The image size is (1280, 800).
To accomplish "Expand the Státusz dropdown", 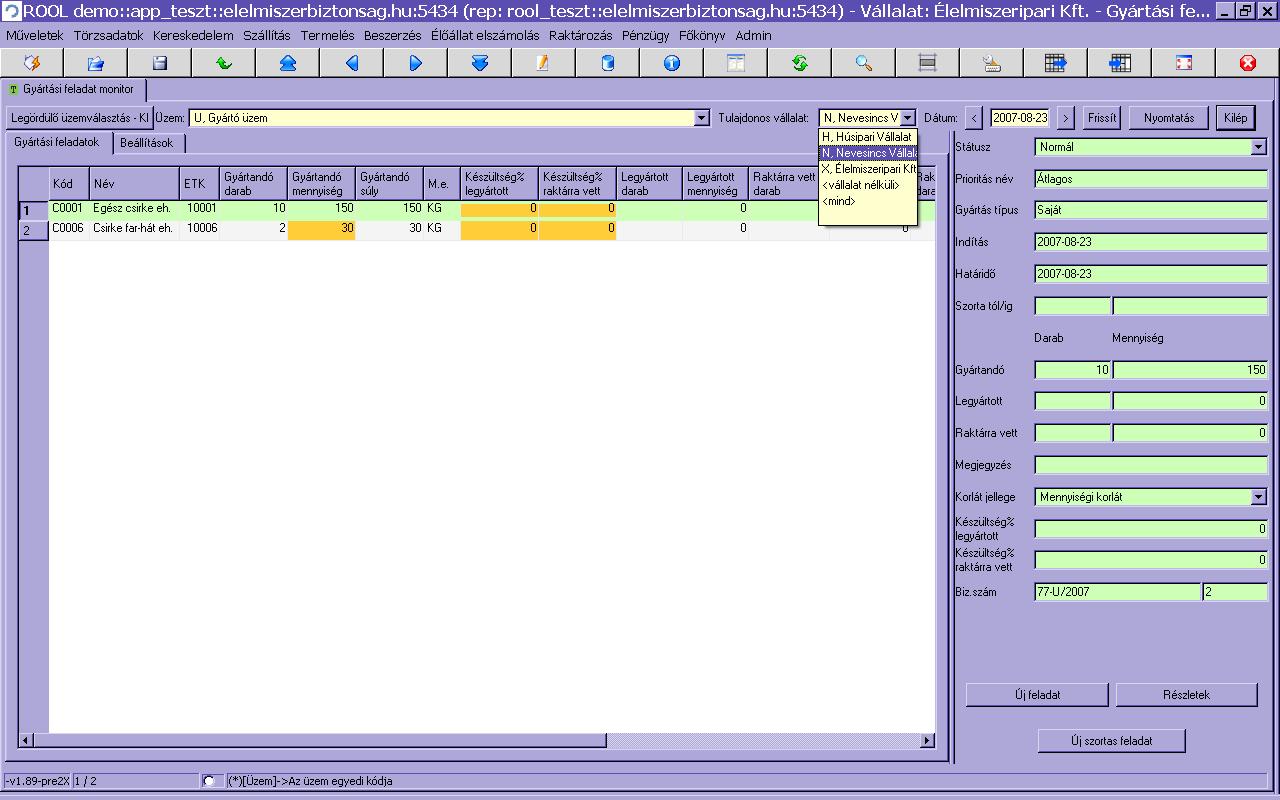I will tap(1258, 147).
